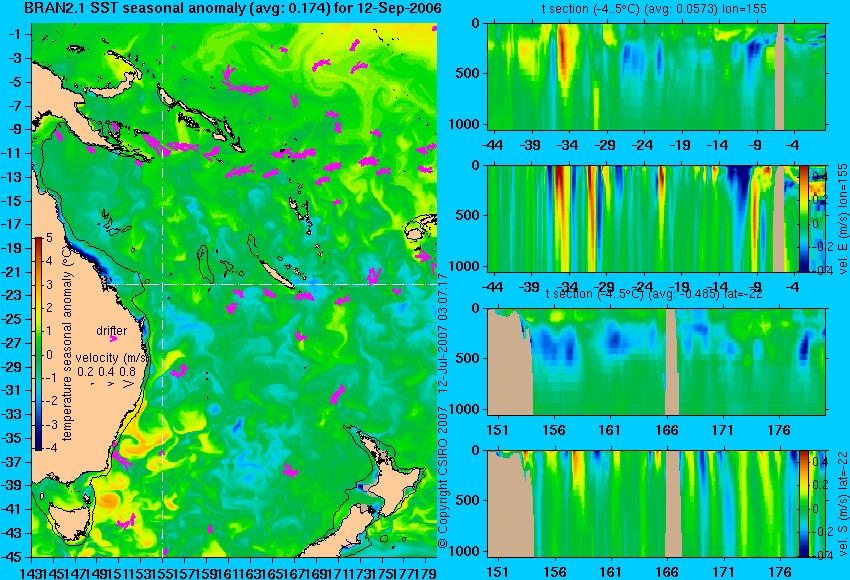Image resolution: width=850 pixels, height=580 pixels.
Task: Click the '-1' latitude tick on the map axis
Action: (x=14, y=34)
